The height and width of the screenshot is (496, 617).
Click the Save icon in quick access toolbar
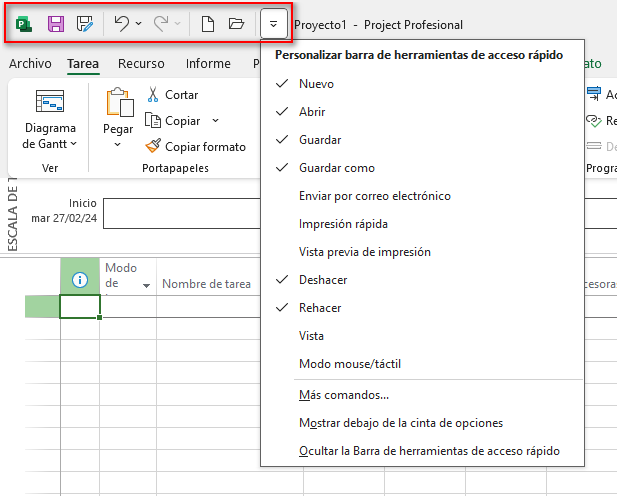(x=56, y=23)
